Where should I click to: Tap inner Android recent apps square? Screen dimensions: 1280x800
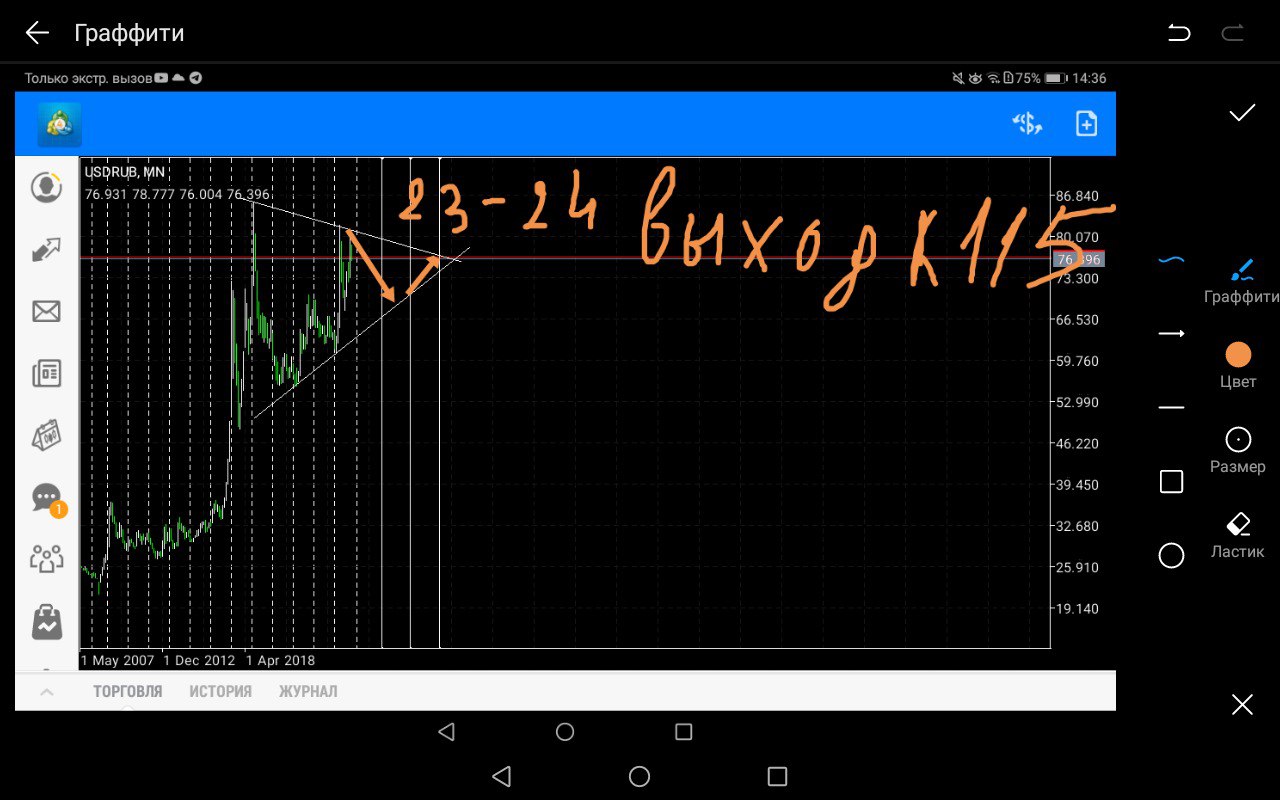pyautogui.click(x=684, y=732)
